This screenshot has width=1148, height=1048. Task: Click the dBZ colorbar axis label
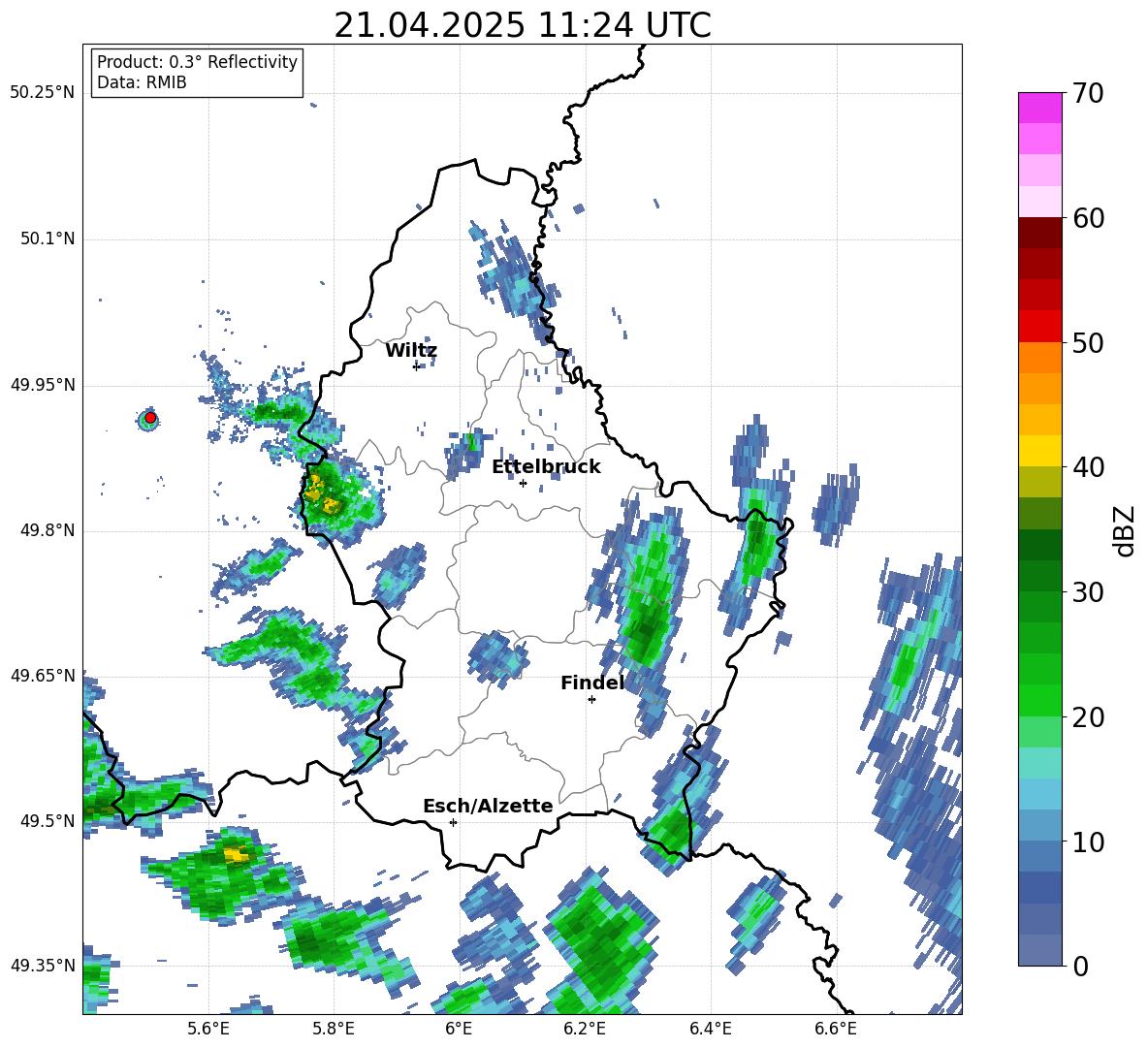pyautogui.click(x=1125, y=530)
